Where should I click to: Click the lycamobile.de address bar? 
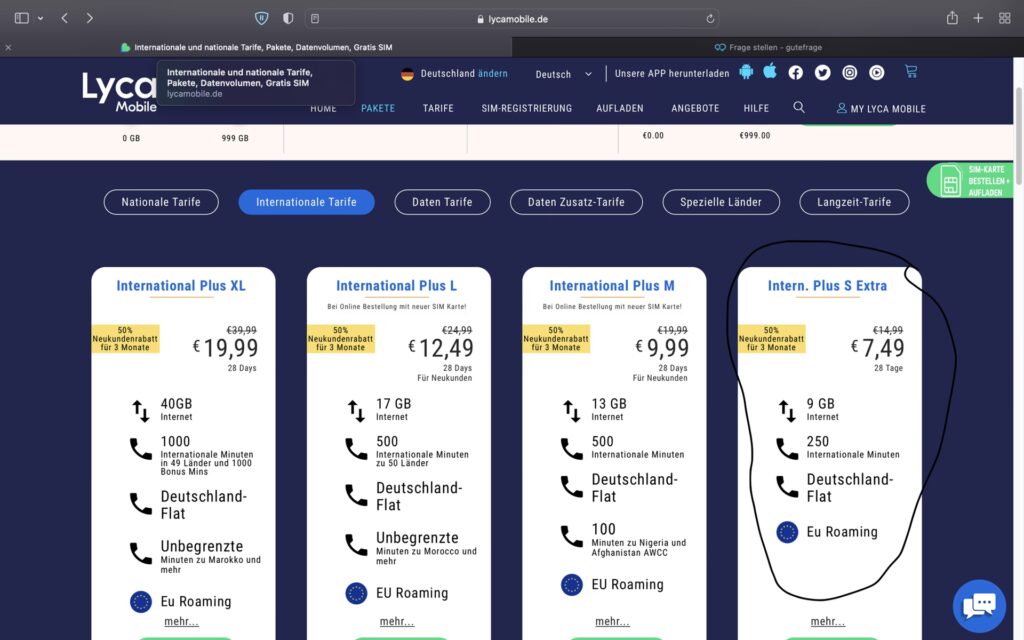(x=512, y=19)
